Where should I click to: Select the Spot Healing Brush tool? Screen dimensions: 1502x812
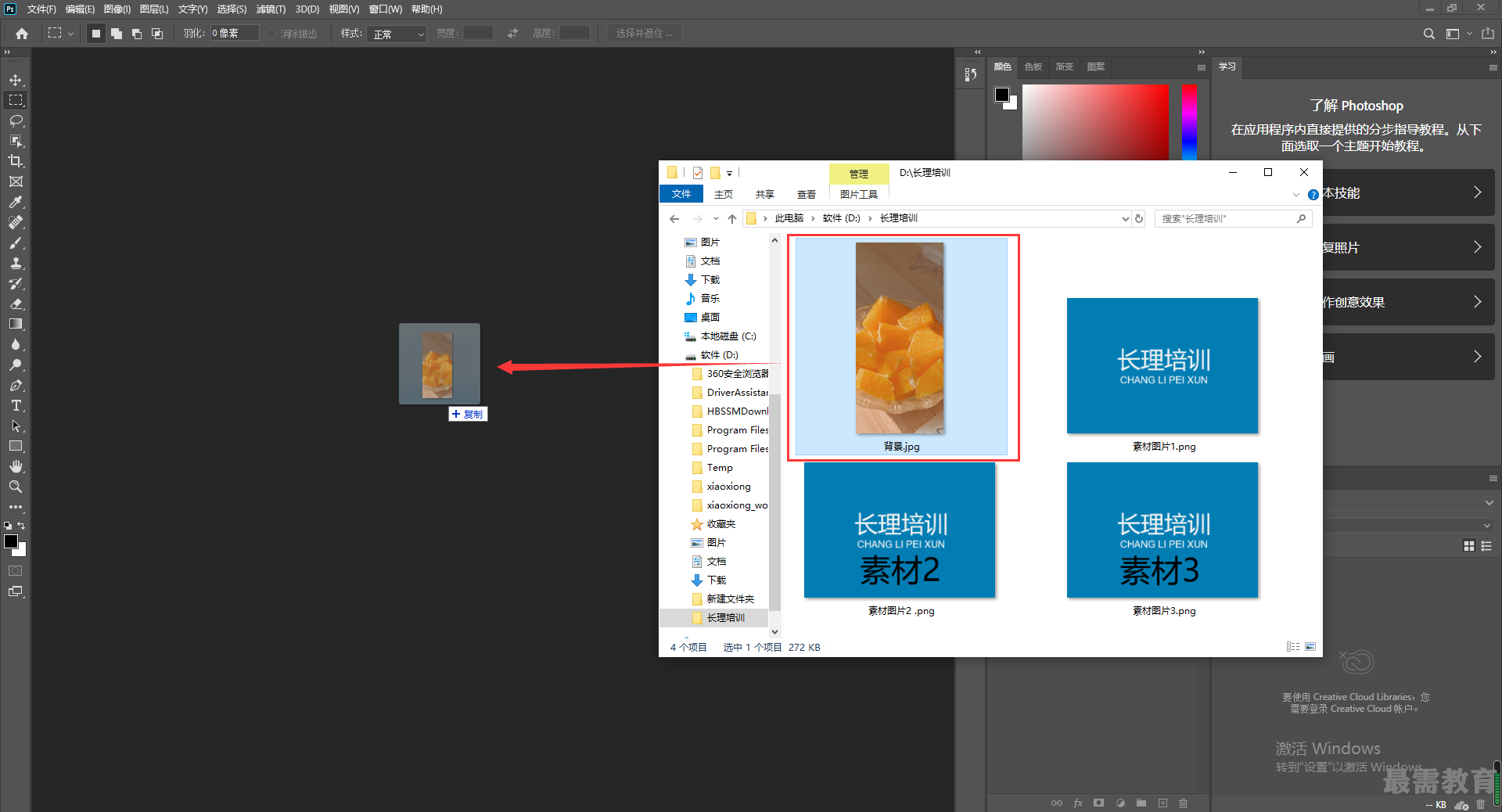(x=16, y=222)
